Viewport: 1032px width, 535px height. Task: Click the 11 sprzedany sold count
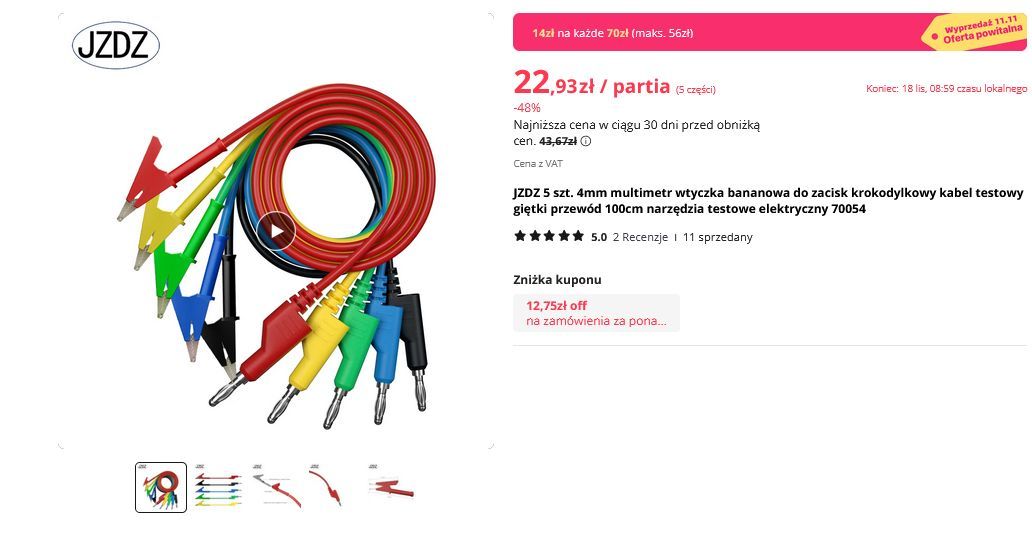tap(717, 237)
